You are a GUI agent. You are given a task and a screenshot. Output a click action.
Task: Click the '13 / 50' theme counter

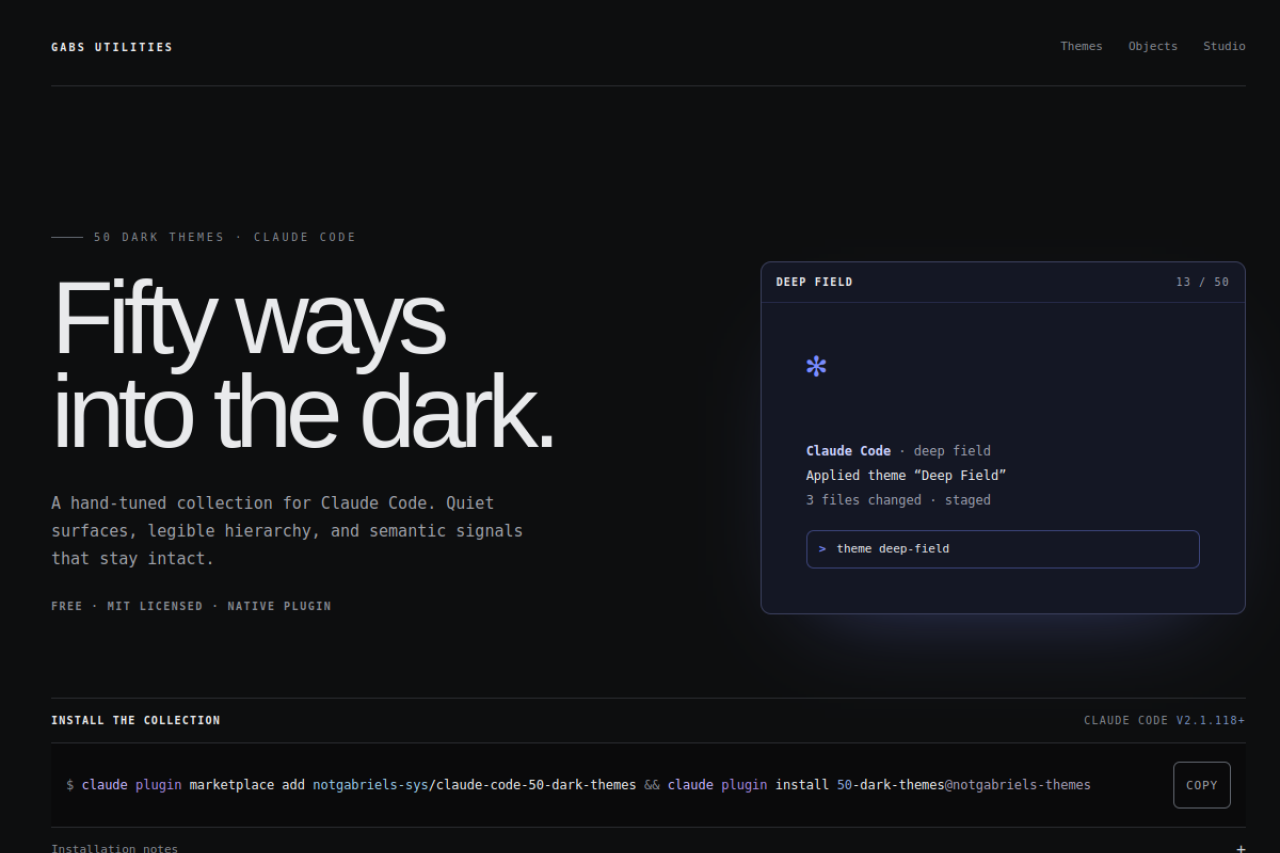pos(1203,282)
